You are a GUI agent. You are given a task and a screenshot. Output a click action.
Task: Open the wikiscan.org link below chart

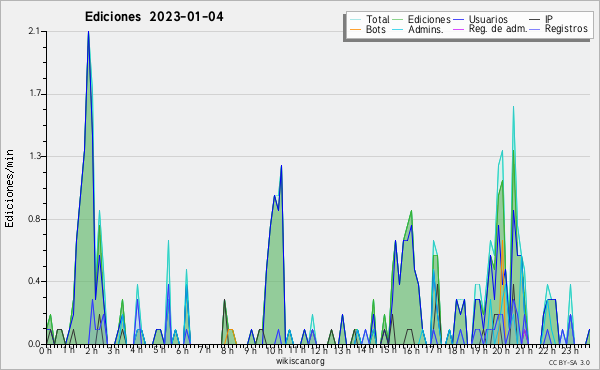click(300, 361)
